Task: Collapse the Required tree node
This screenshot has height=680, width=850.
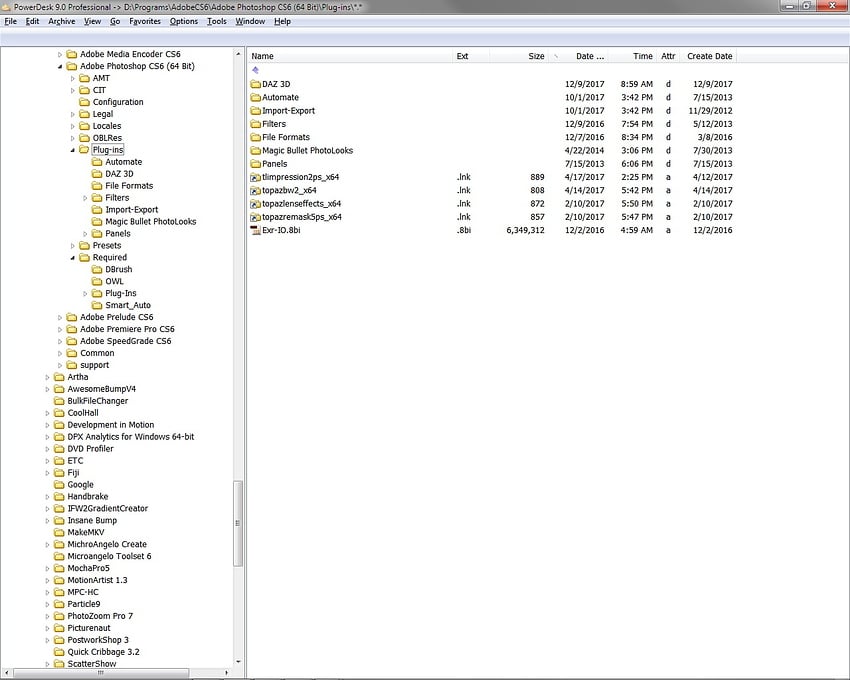Action: [x=73, y=258]
